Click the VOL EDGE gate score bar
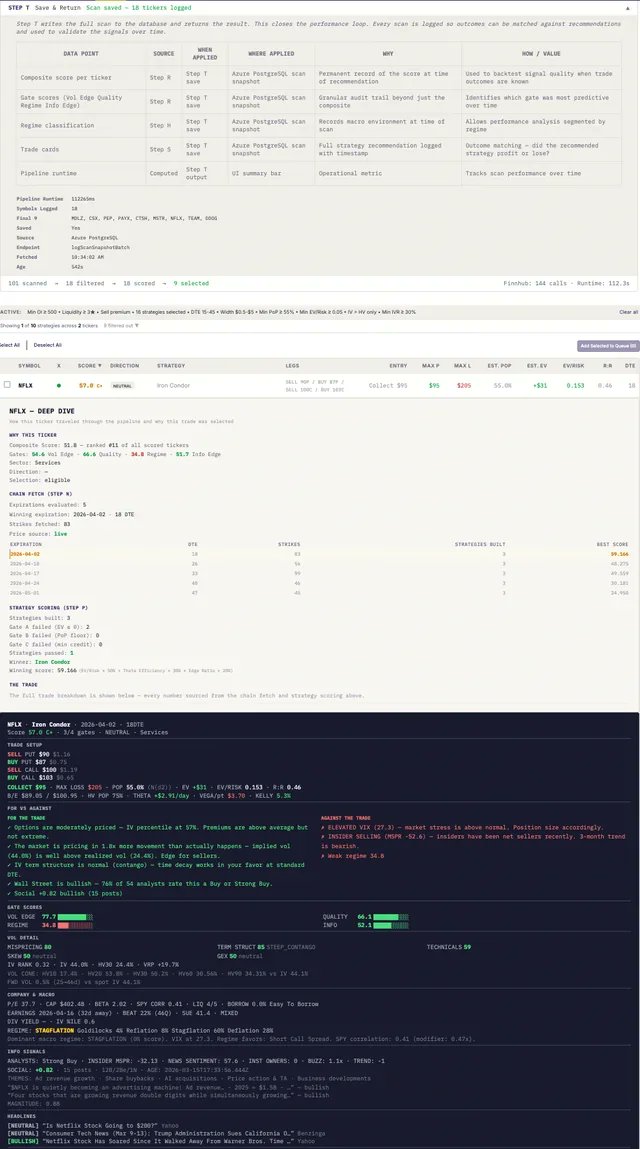The width and height of the screenshot is (640, 1149). click(76, 917)
